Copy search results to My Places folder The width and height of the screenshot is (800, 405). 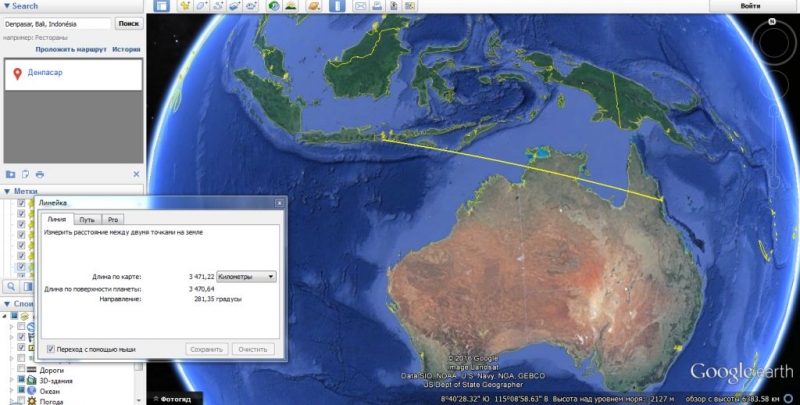(10, 174)
